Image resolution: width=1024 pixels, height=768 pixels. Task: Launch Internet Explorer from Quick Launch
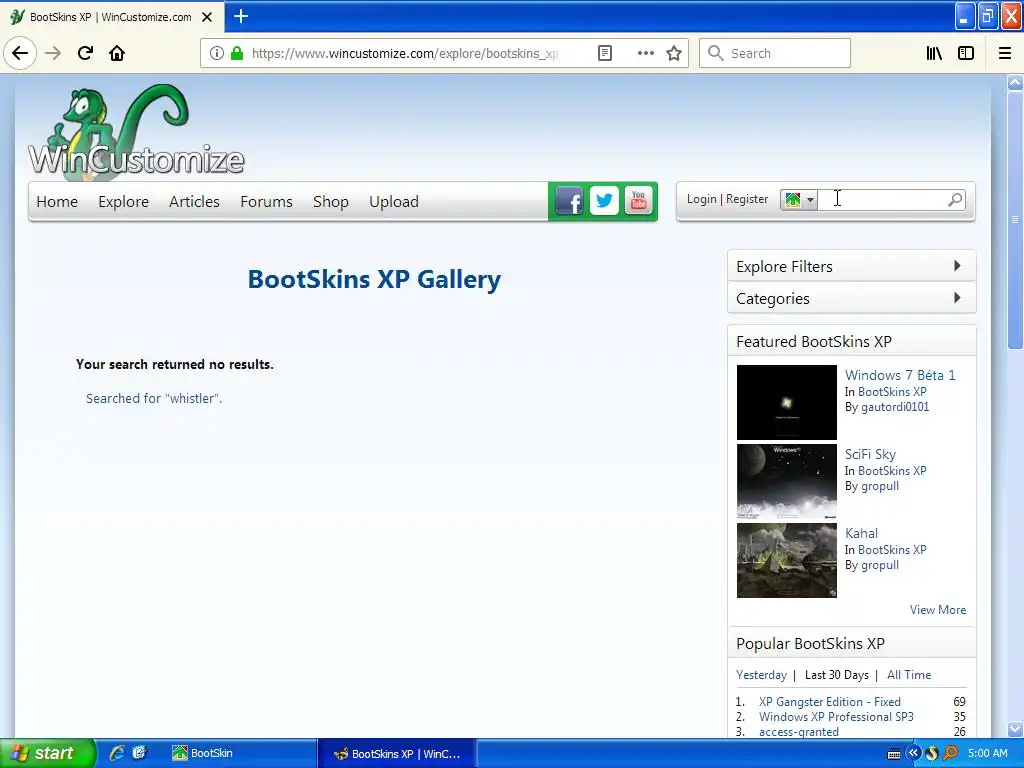coord(117,754)
